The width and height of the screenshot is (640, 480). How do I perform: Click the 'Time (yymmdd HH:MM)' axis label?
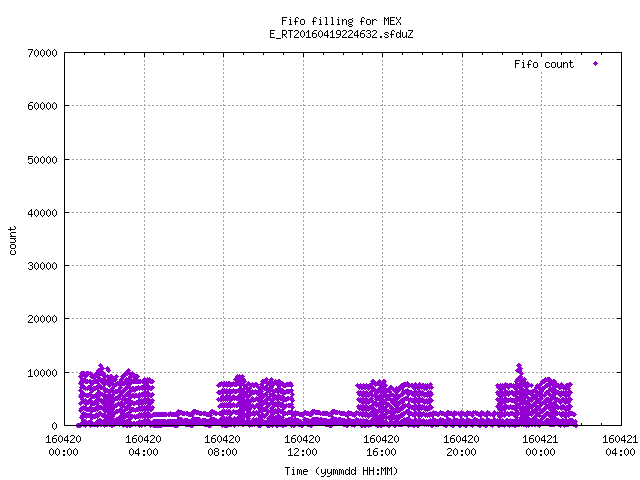click(341, 471)
